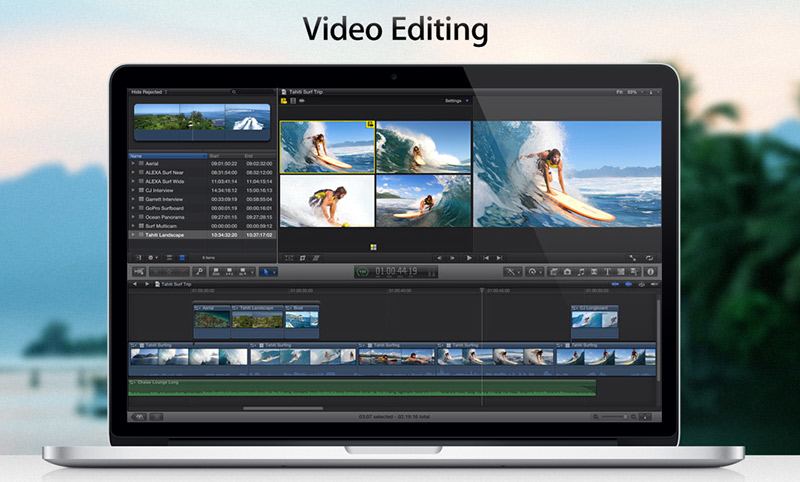Viewport: 800px width, 482px height.
Task: Connect clip to primary storyline
Action: point(216,272)
